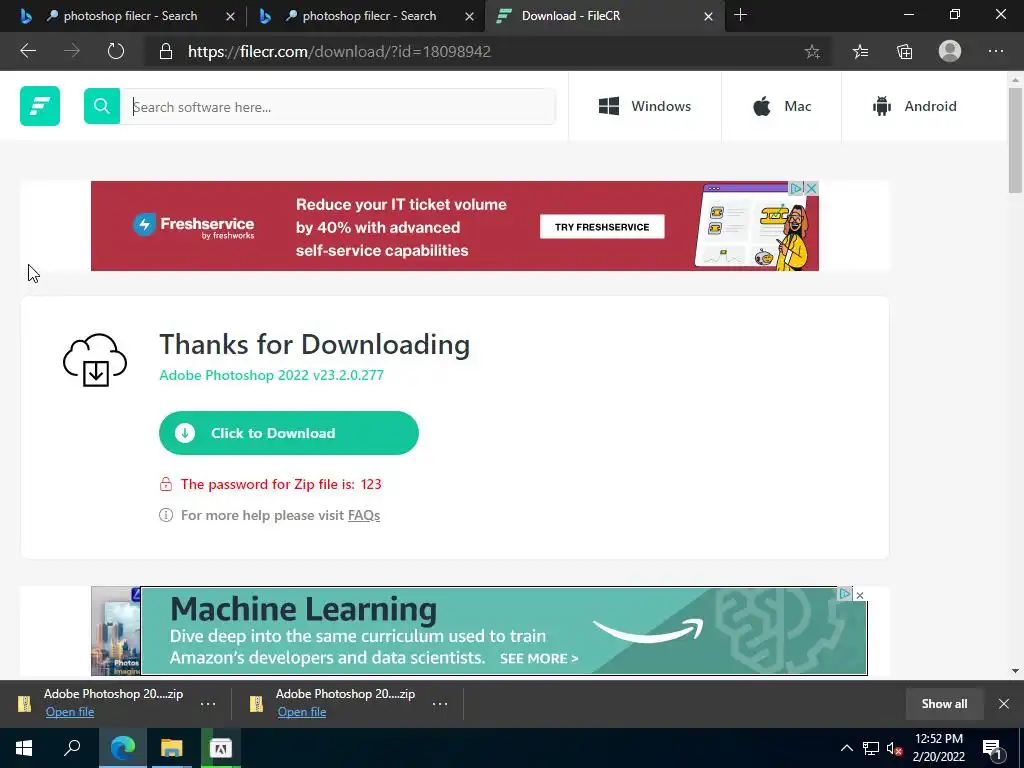
Task: Click the scrollbar down arrow
Action: tap(1015, 671)
